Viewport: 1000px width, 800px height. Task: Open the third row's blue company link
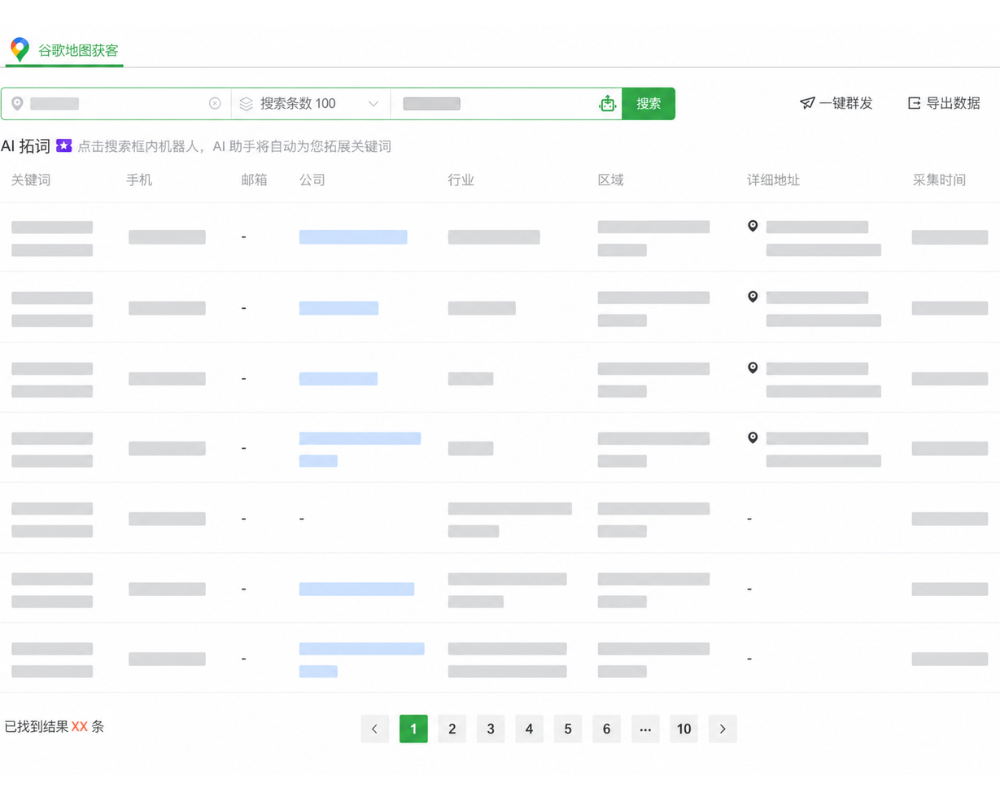338,378
